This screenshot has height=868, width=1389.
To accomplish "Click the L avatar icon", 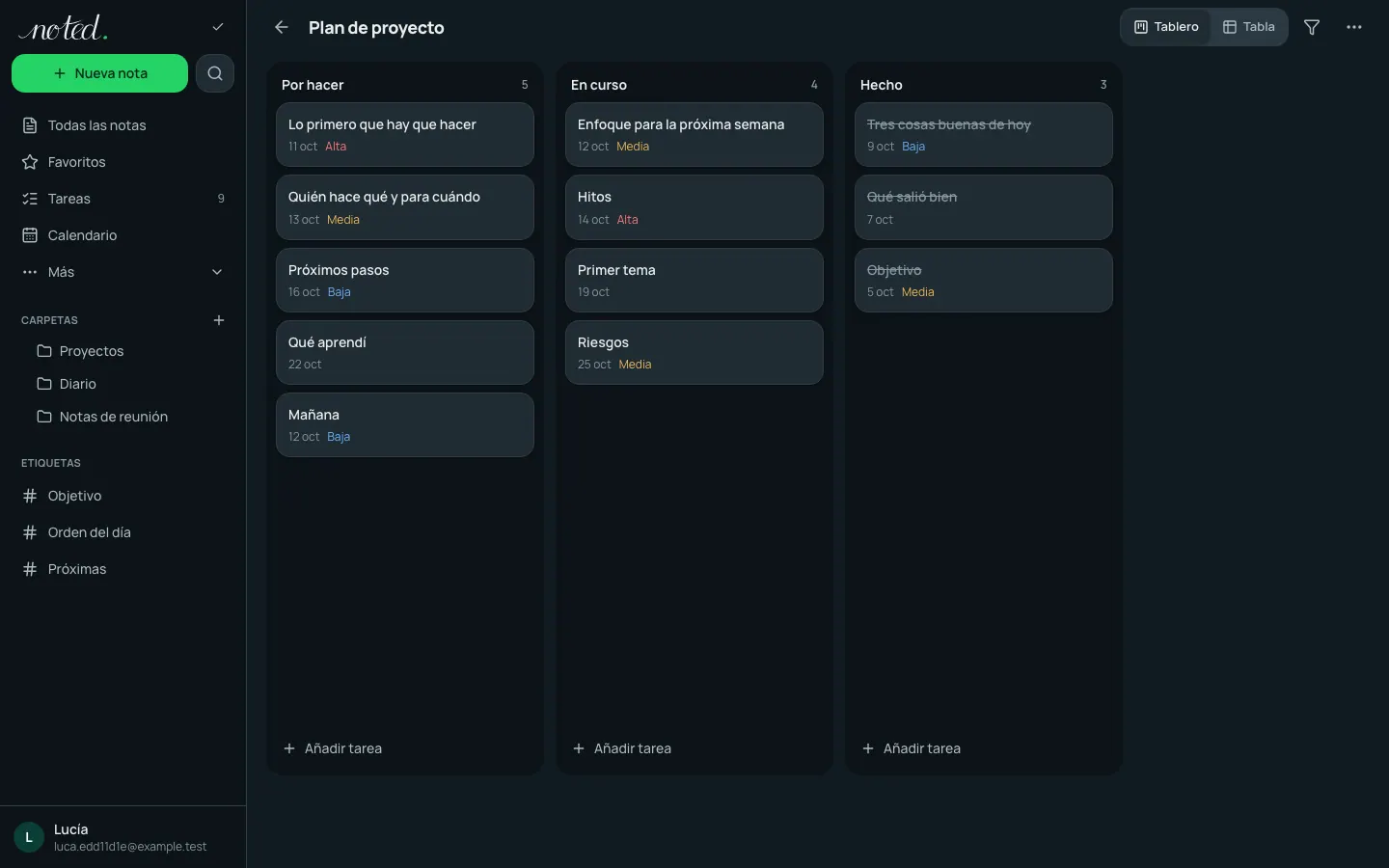I will [x=29, y=837].
